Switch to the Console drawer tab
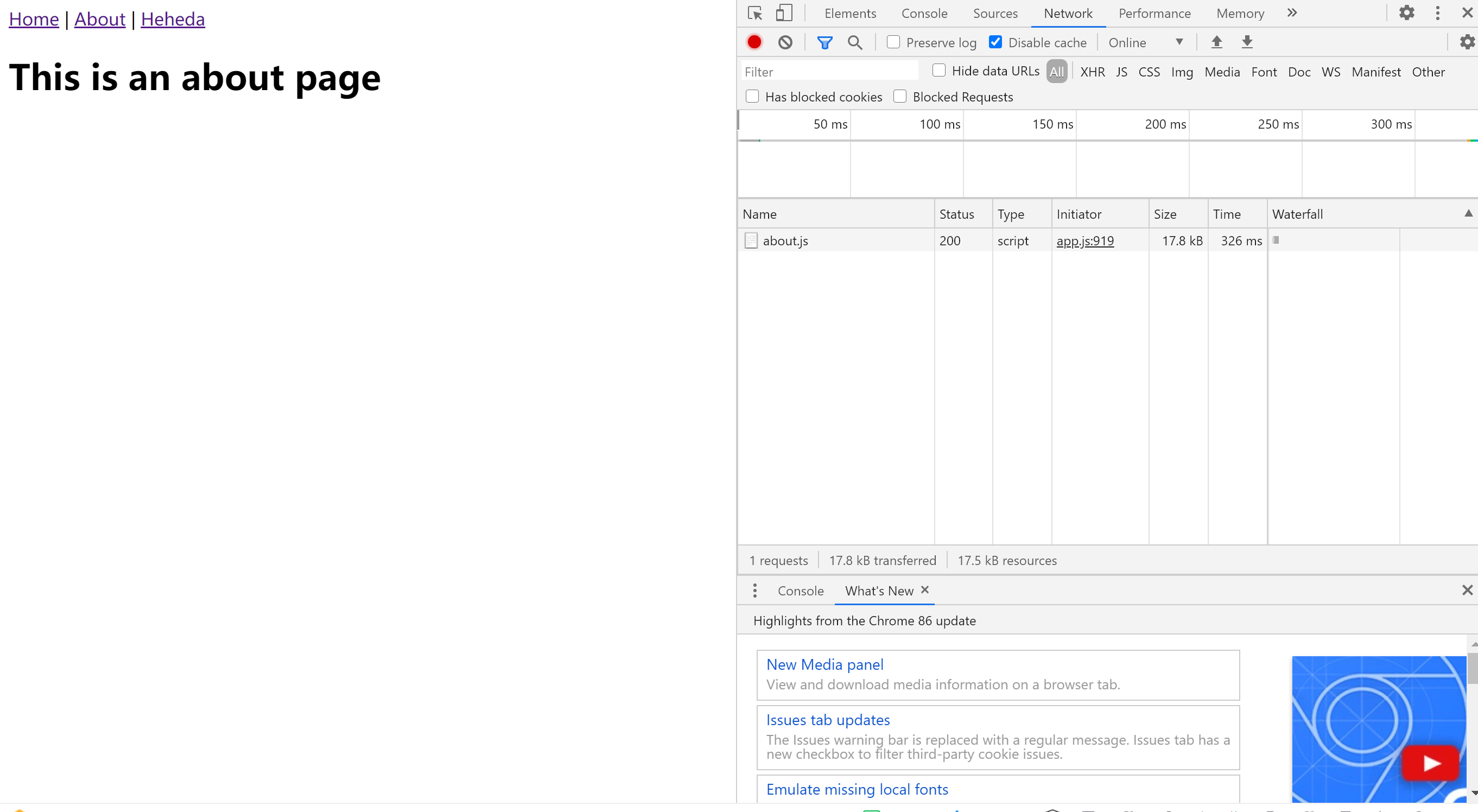The width and height of the screenshot is (1478, 812). tap(801, 591)
